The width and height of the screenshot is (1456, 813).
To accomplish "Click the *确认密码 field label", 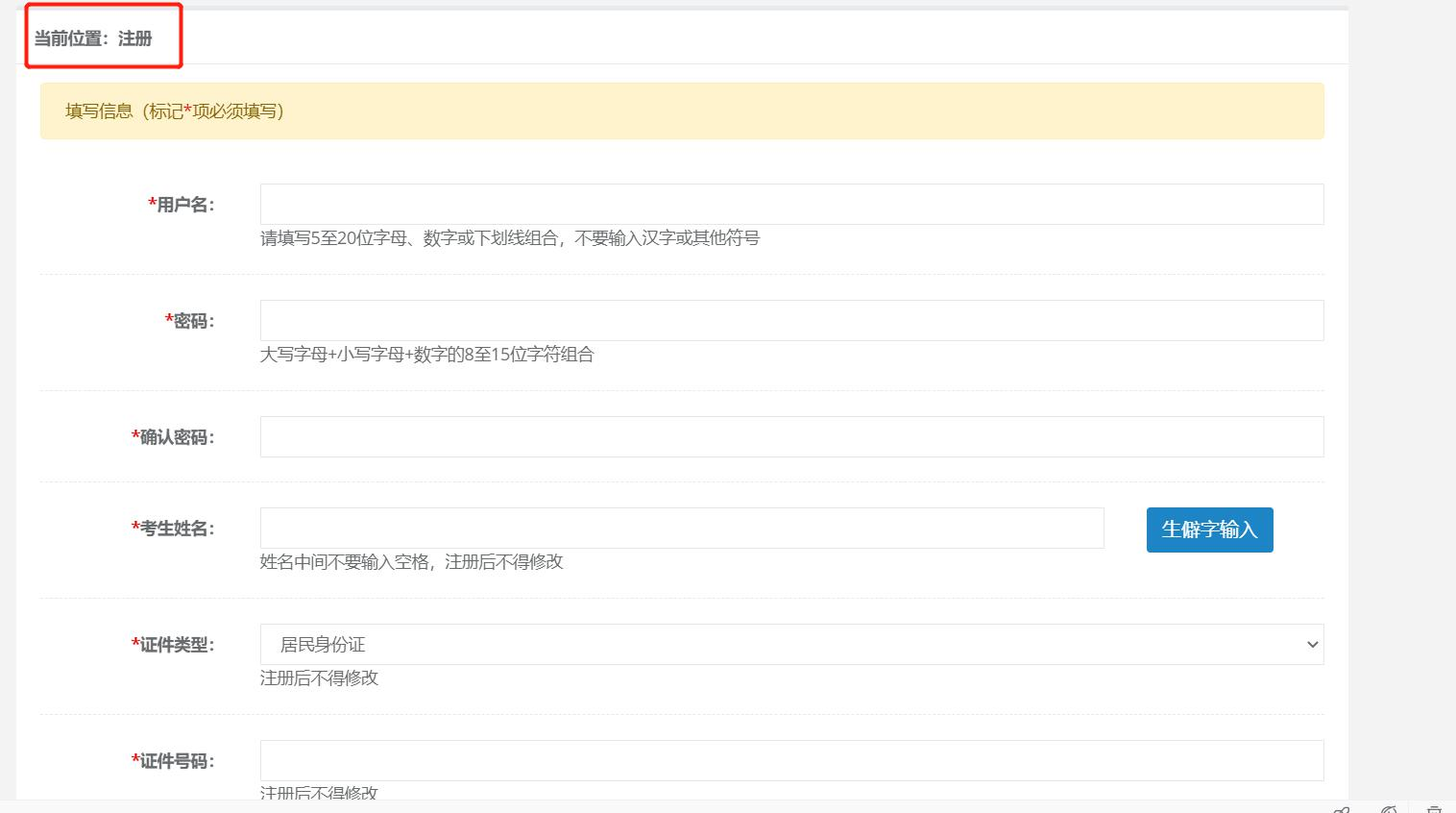I will tap(173, 437).
